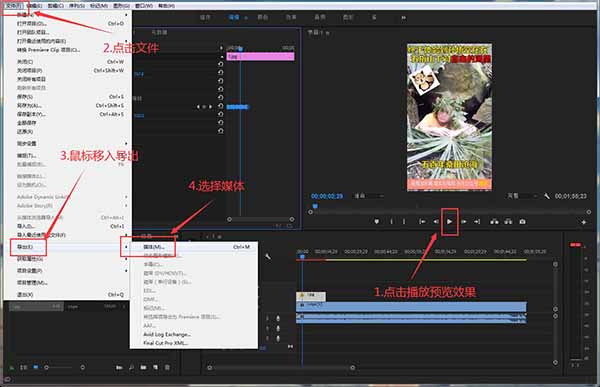Click the Project panel thumbnail zoom slider

tap(64, 367)
